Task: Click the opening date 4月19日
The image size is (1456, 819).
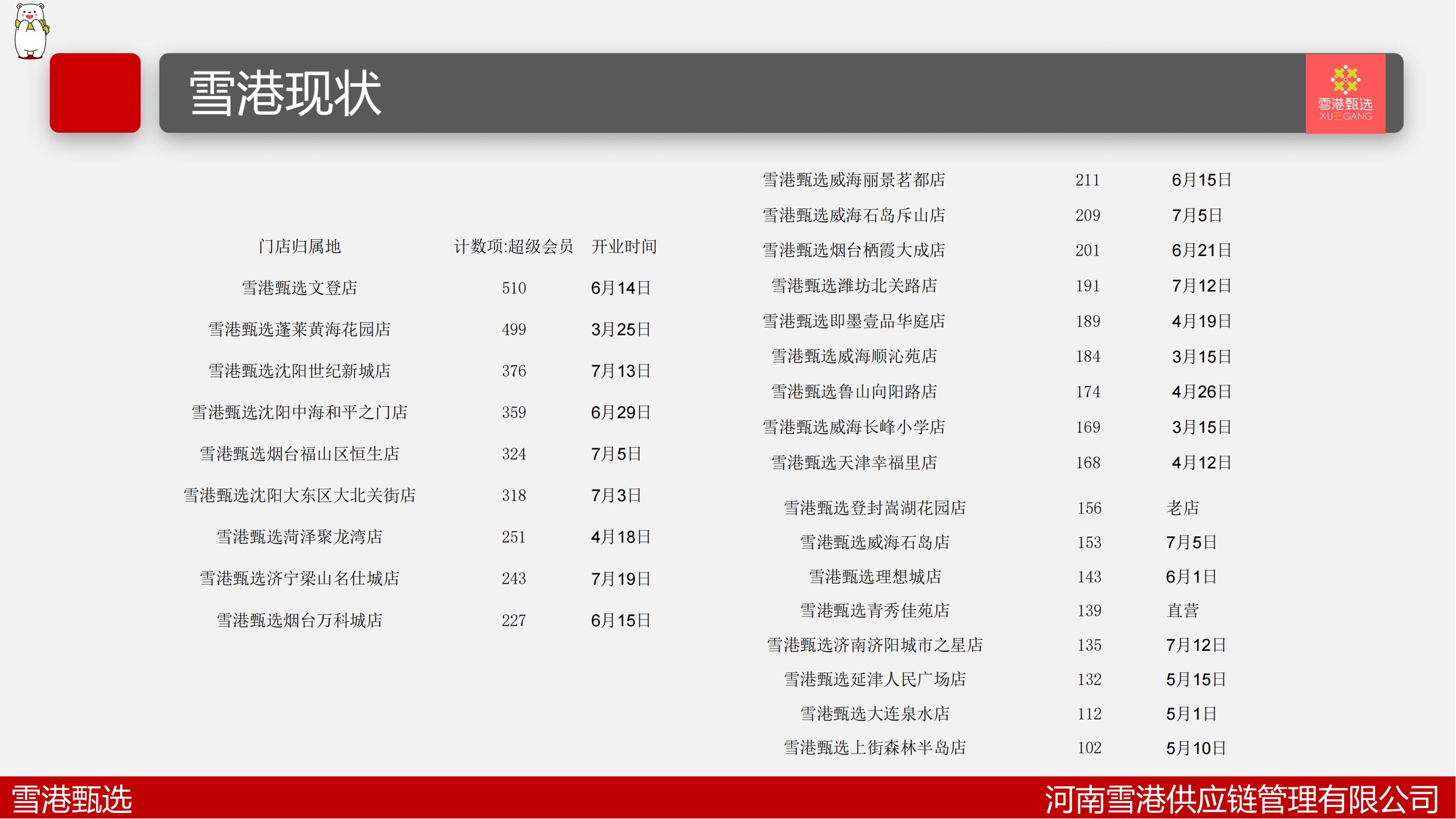Action: click(x=1201, y=321)
